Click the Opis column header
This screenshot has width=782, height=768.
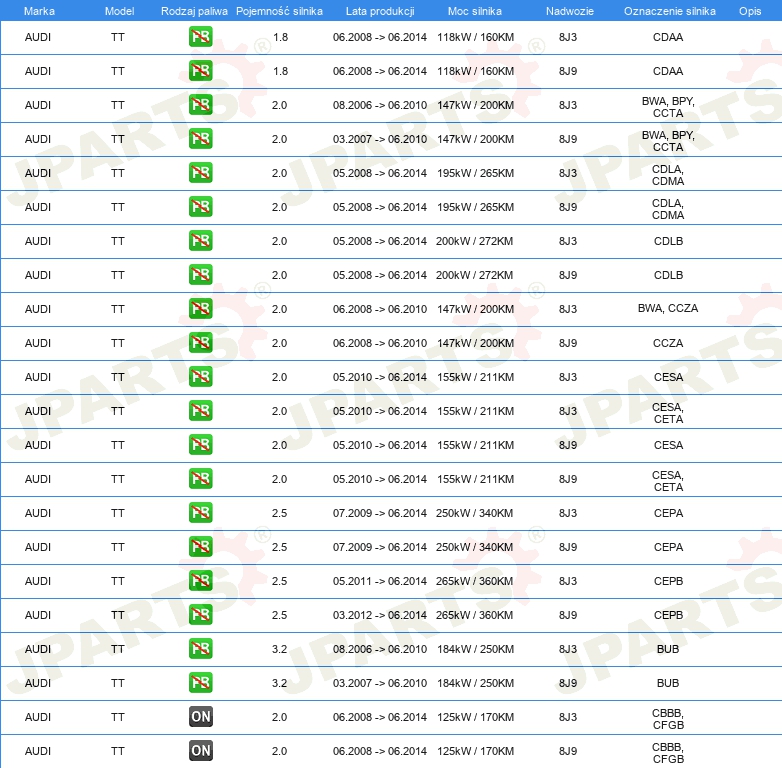[750, 11]
